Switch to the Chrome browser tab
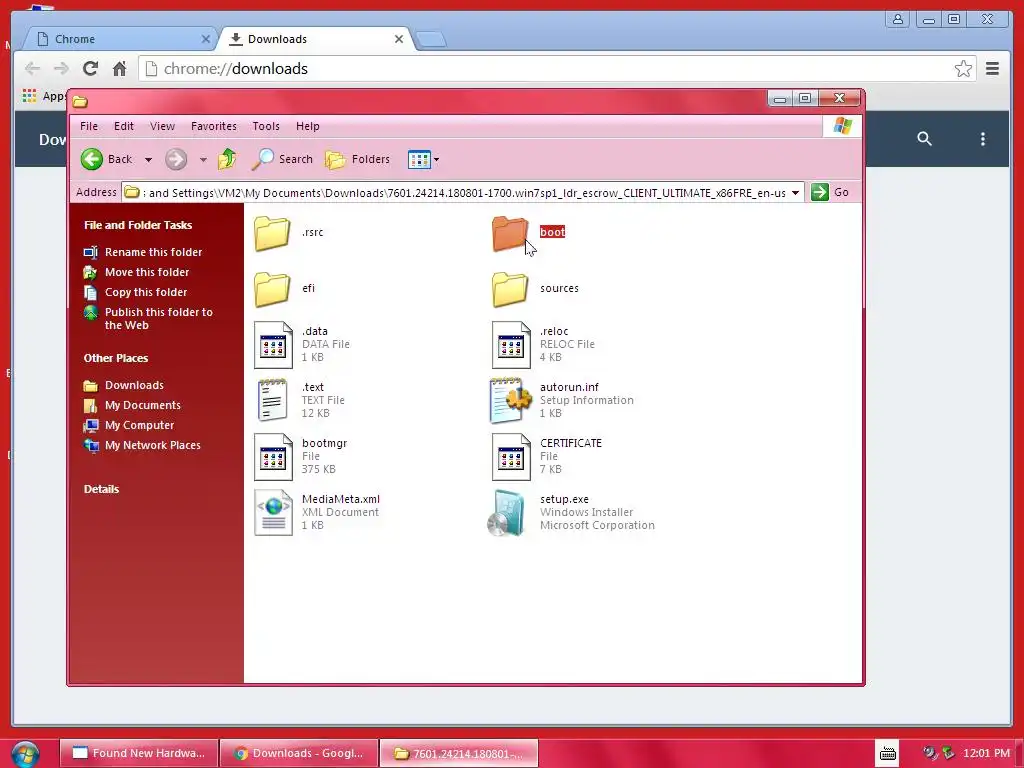Viewport: 1024px width, 768px height. tap(120, 39)
